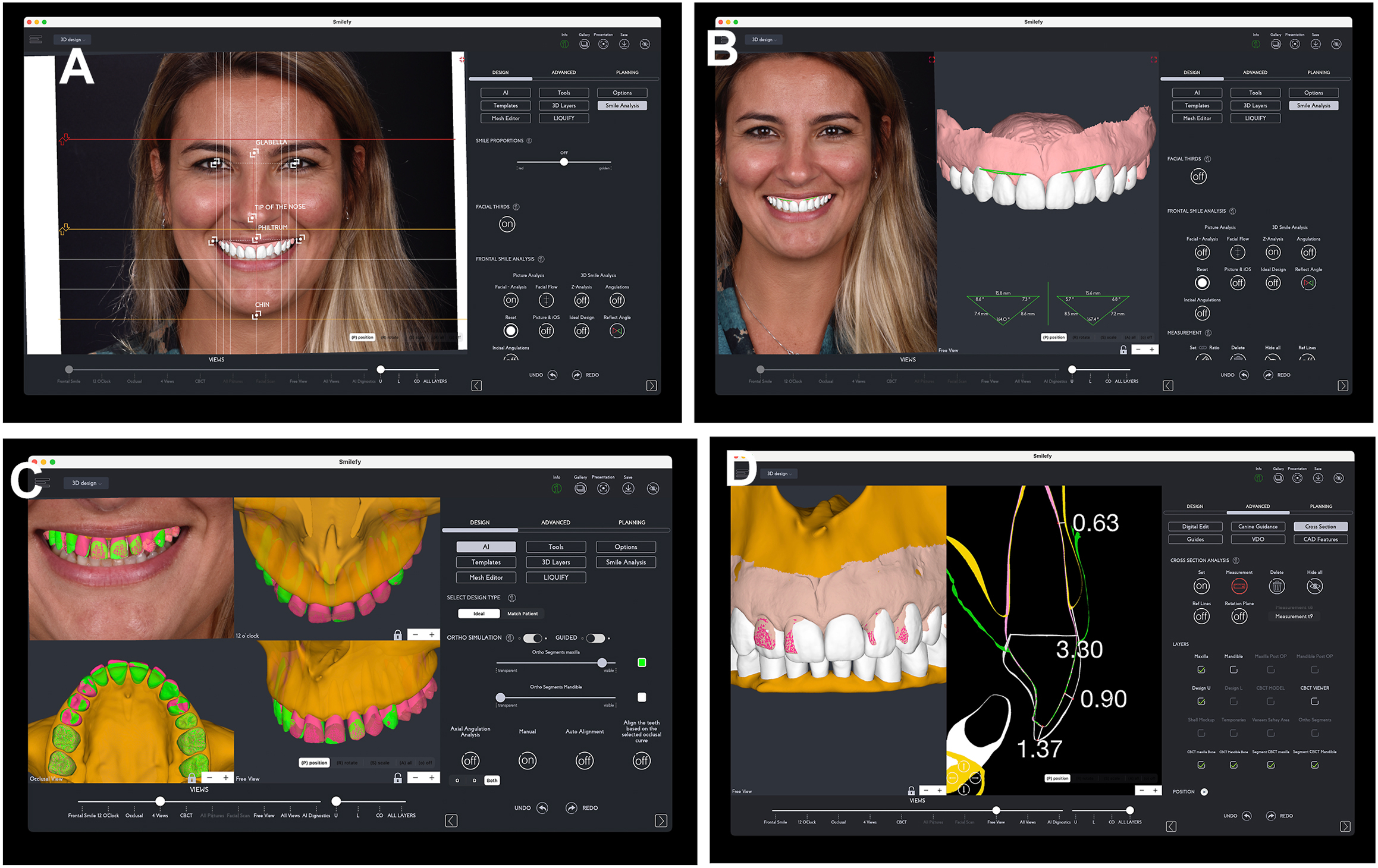Click the Undo arrow icon in panel C
This screenshot has width=1378, height=868.
[542, 808]
